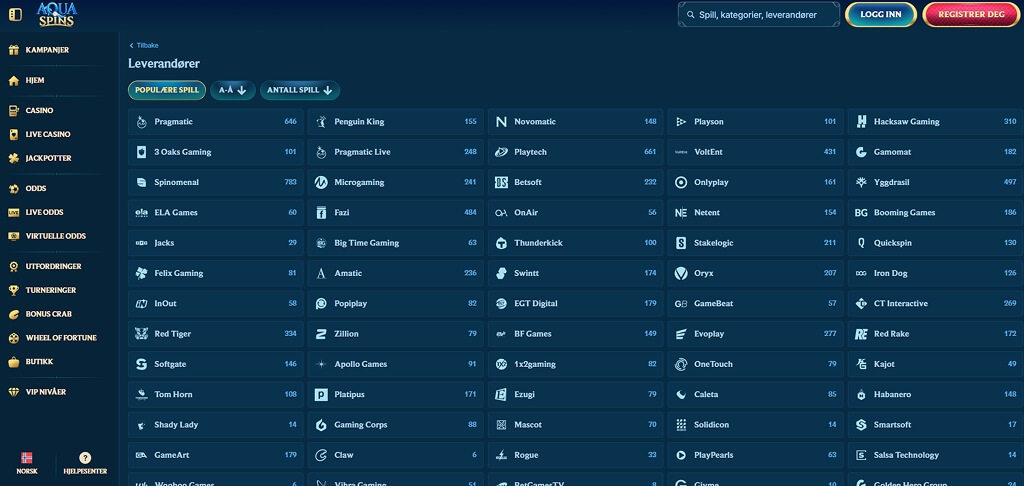Open the Swintt provider card
The width and height of the screenshot is (1024, 486).
click(x=575, y=273)
